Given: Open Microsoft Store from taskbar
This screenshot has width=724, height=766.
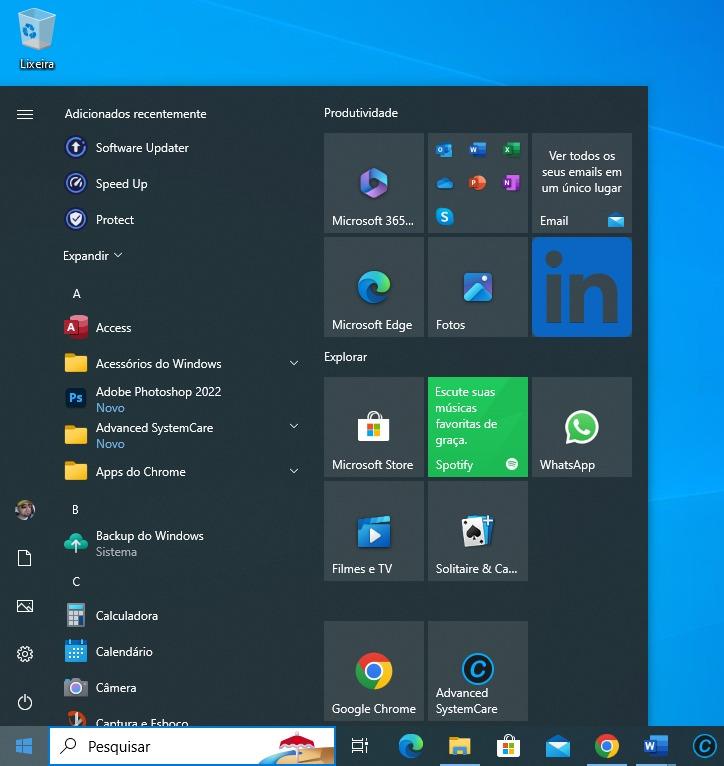Looking at the screenshot, I should (x=508, y=746).
